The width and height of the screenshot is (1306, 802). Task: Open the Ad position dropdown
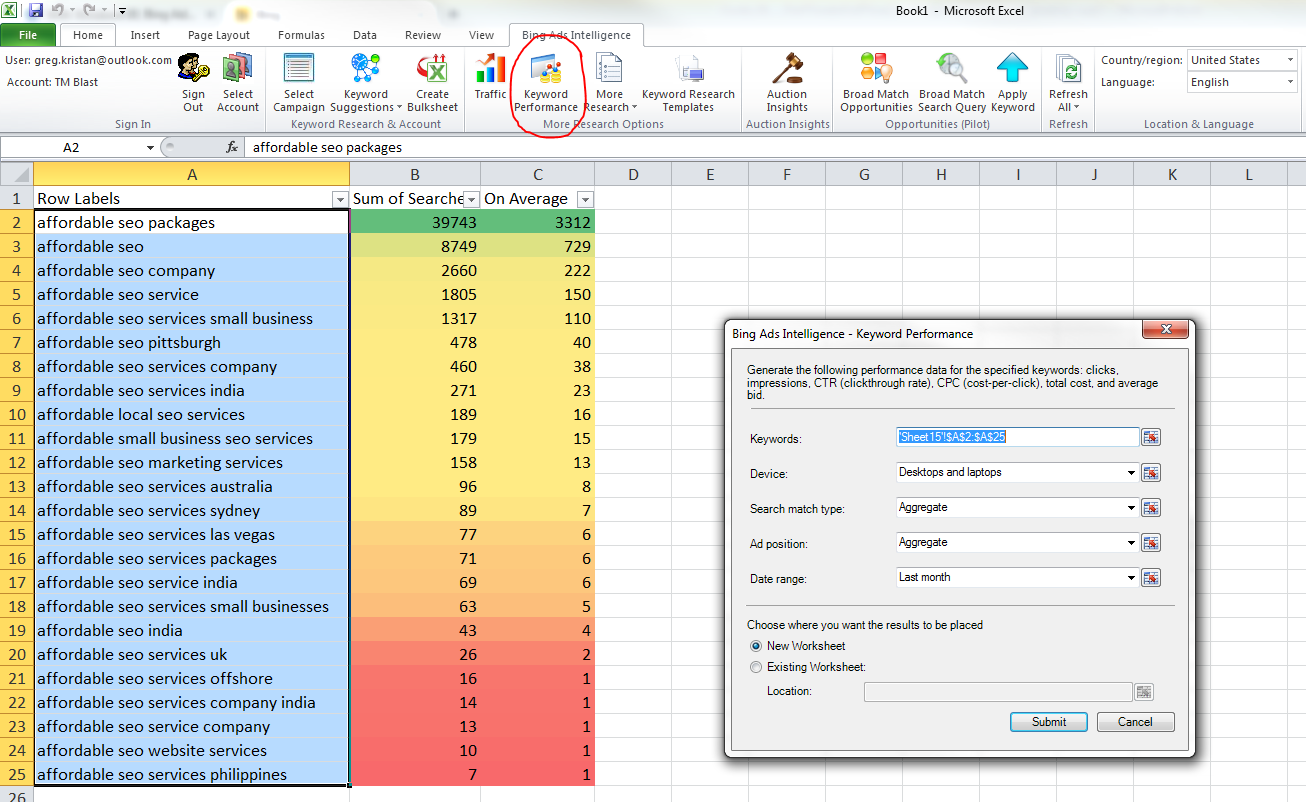click(1131, 543)
